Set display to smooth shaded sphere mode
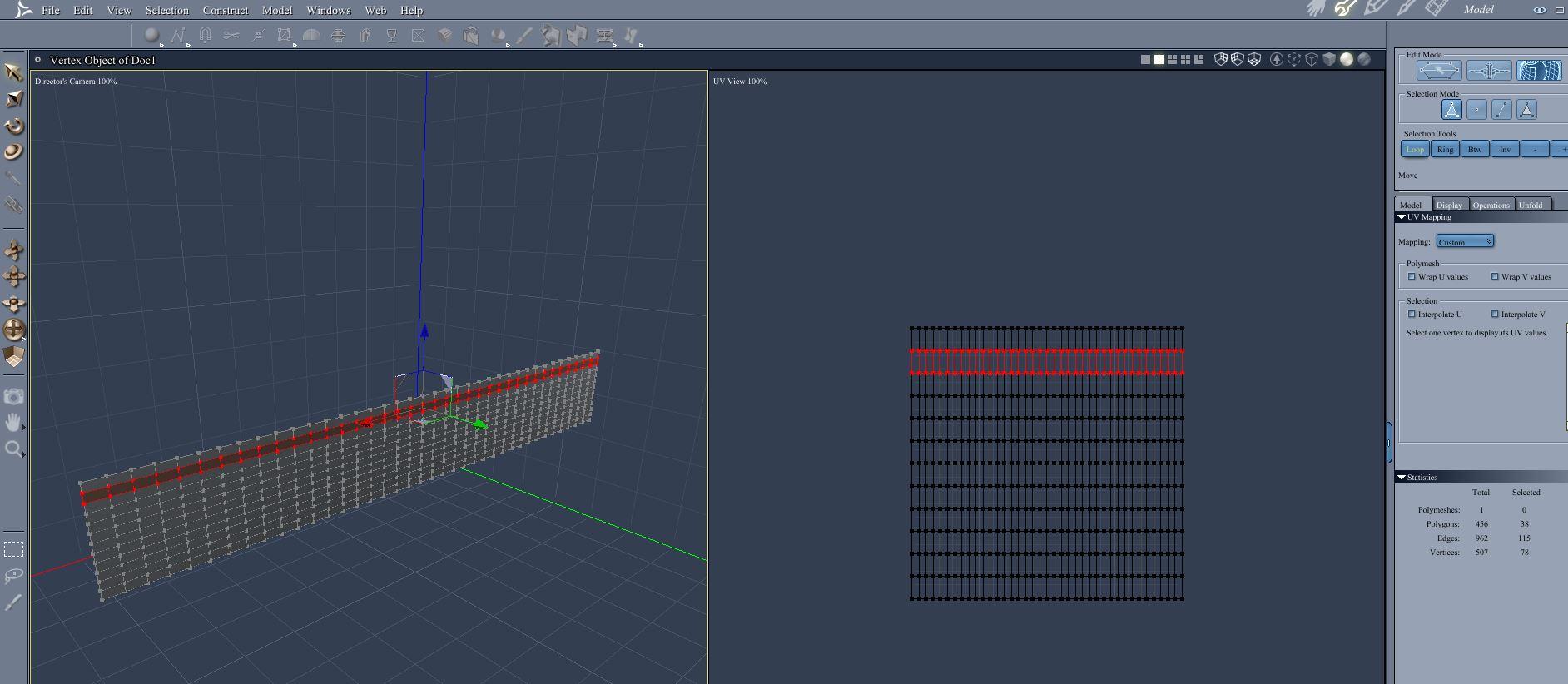Screen dimensions: 1568x684 (1347, 60)
